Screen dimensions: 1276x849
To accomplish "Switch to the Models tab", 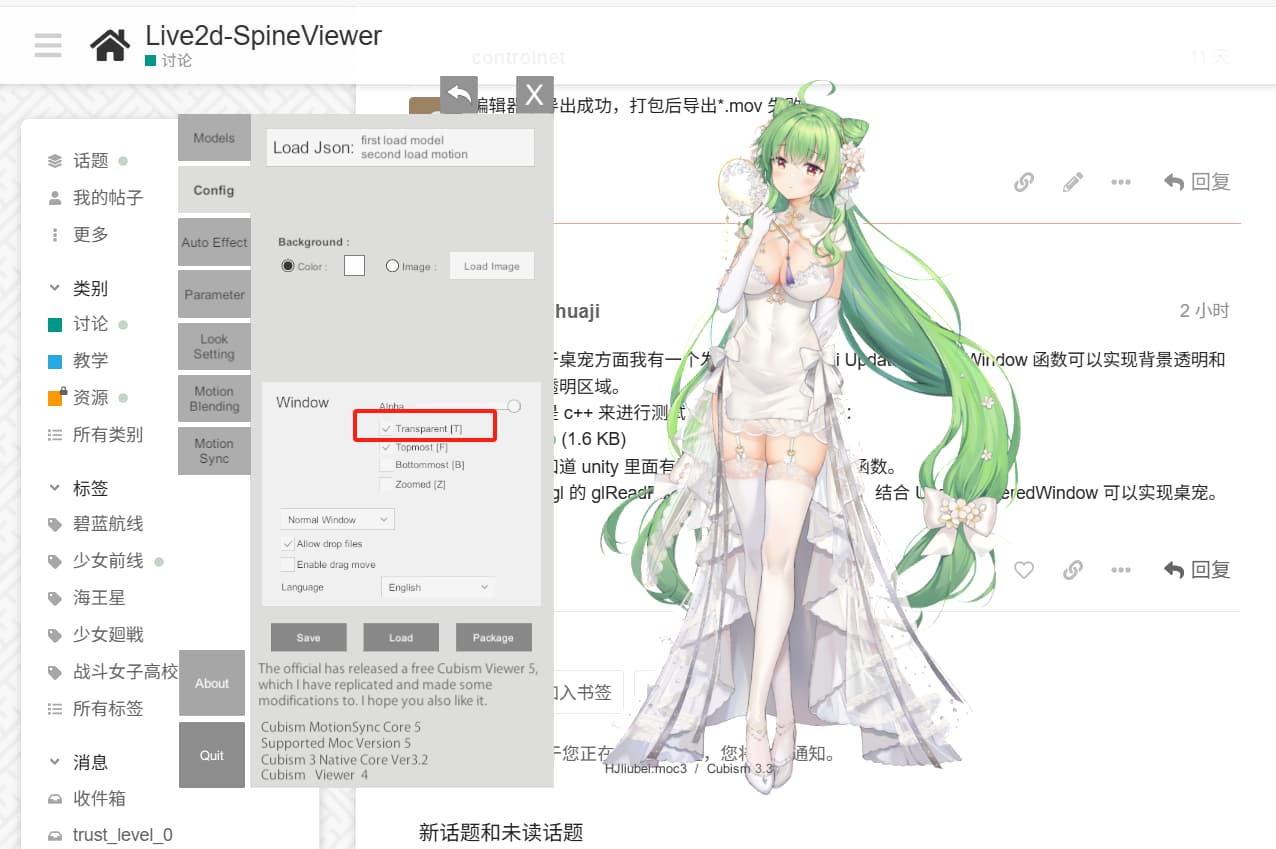I will tap(214, 138).
